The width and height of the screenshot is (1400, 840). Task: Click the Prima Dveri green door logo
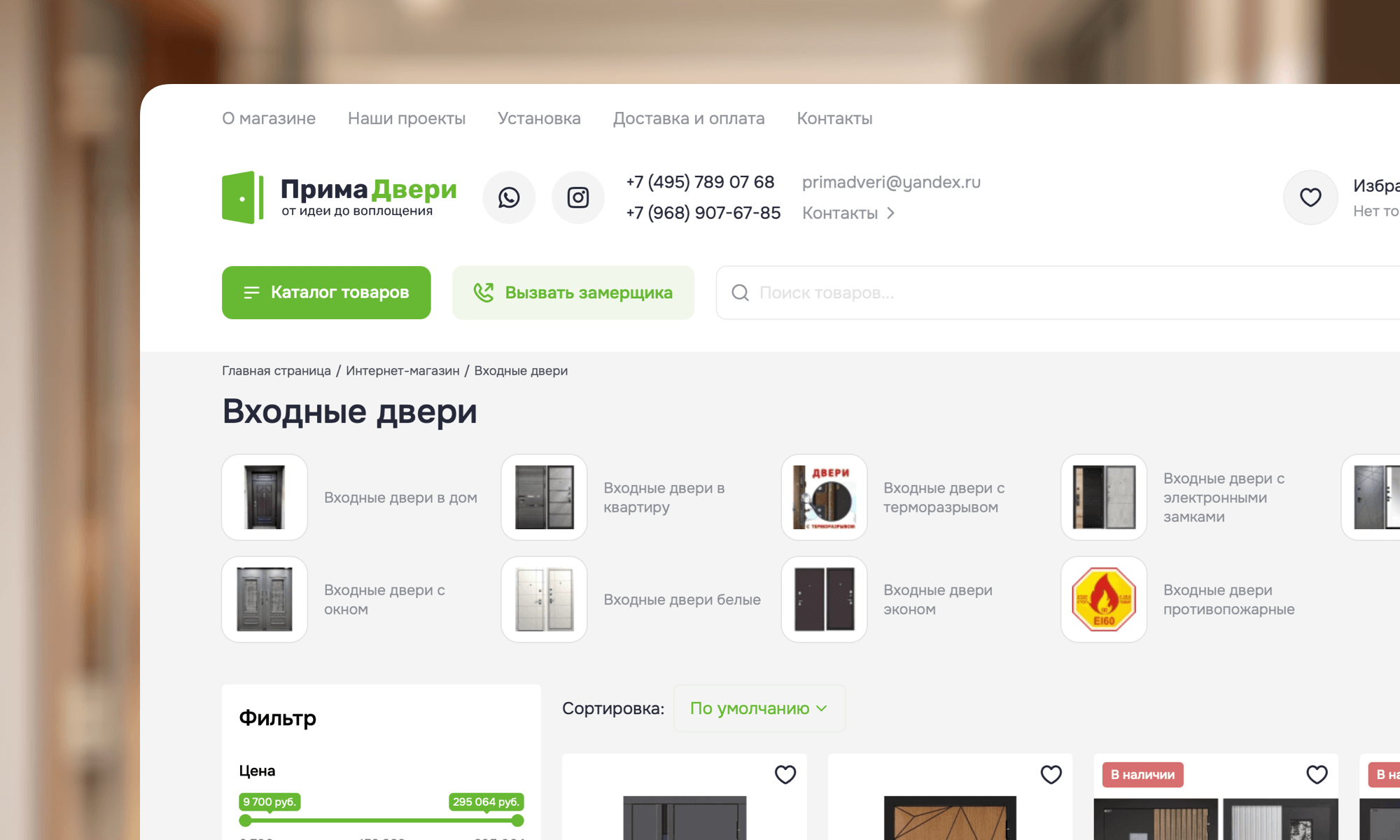[x=242, y=197]
